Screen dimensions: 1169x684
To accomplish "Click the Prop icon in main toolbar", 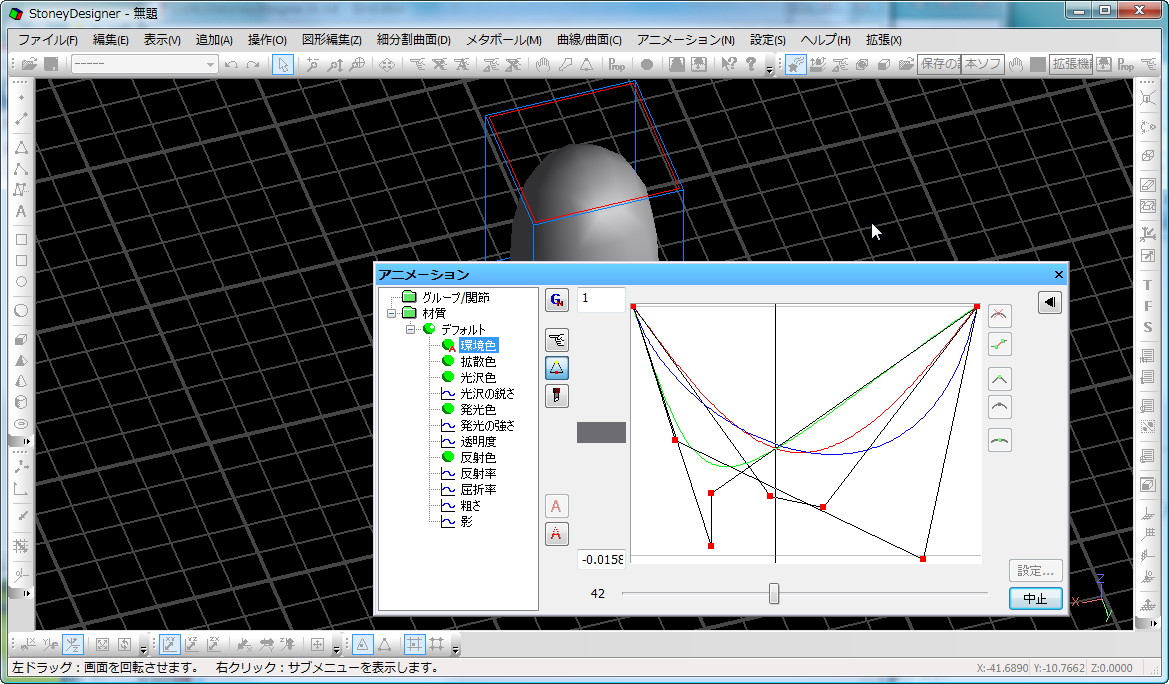I will click(616, 64).
